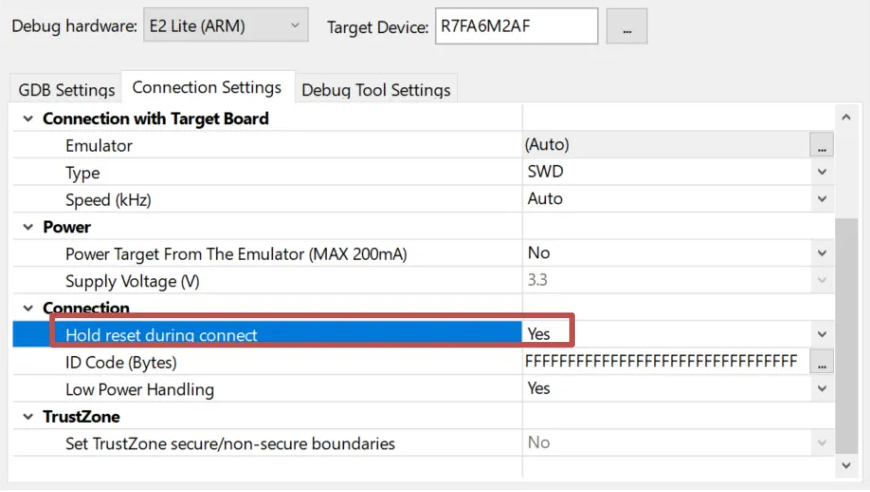Collapse the Connection section chevron
This screenshot has height=492, width=870.
pos(28,308)
